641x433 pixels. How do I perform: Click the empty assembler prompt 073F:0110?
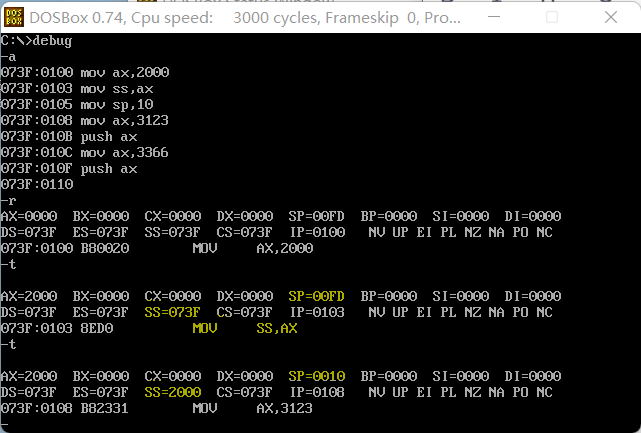[37, 184]
